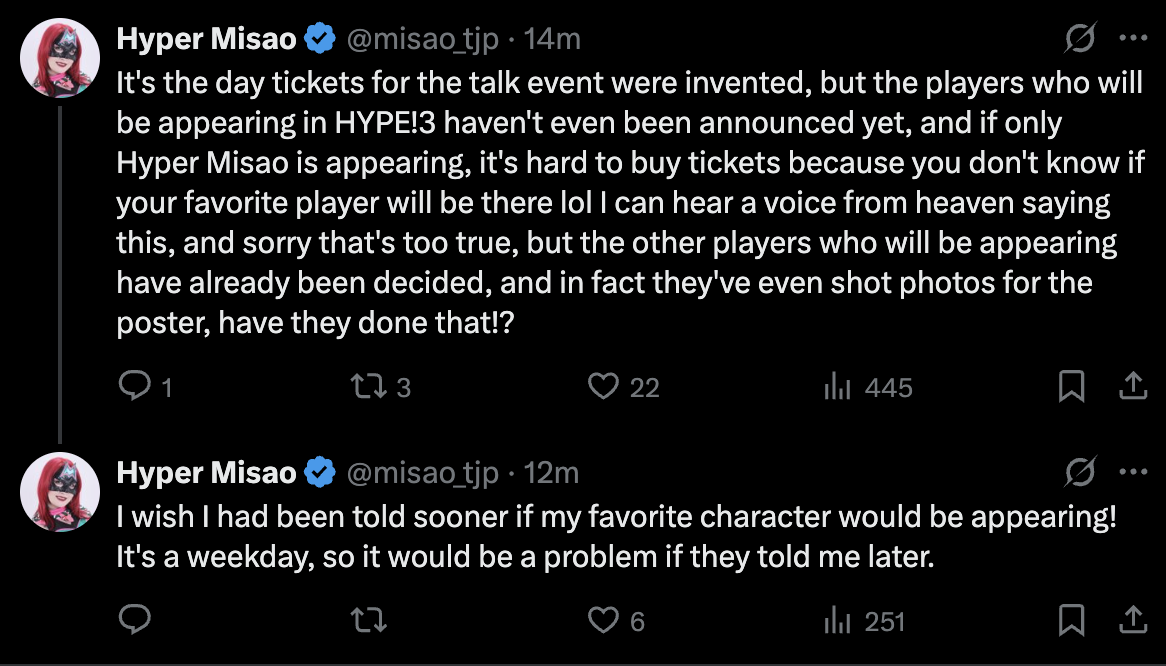
Task: Open more options menu for second tweet
Action: [x=1131, y=472]
